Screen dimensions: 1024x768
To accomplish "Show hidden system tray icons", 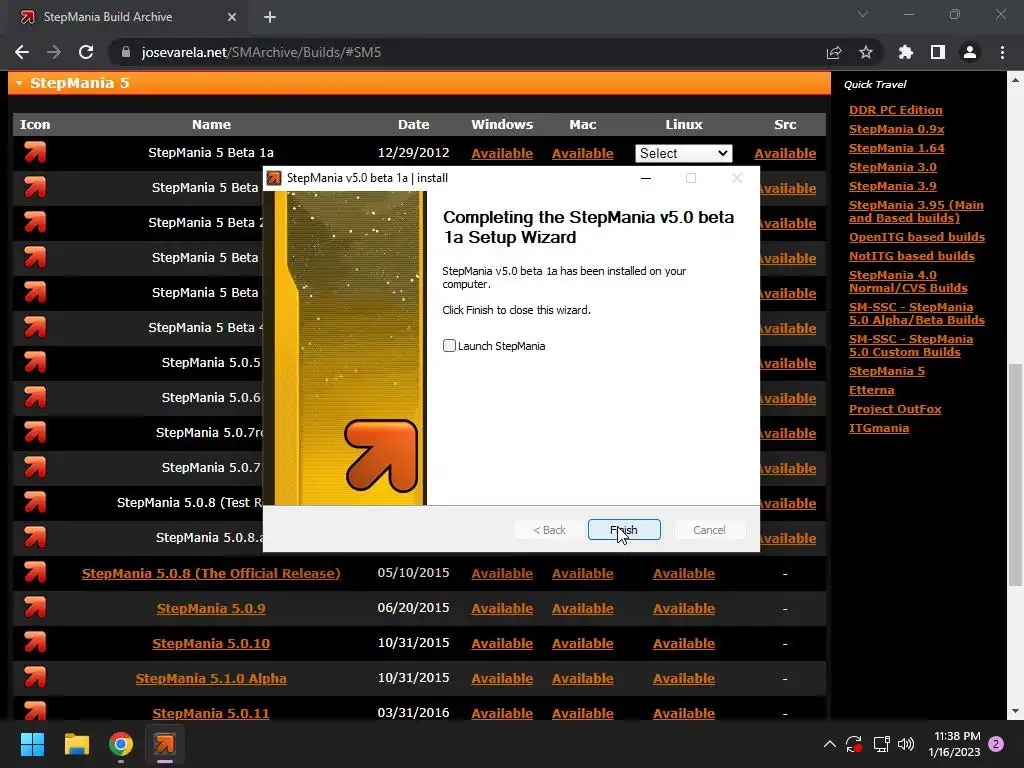I will click(829, 744).
